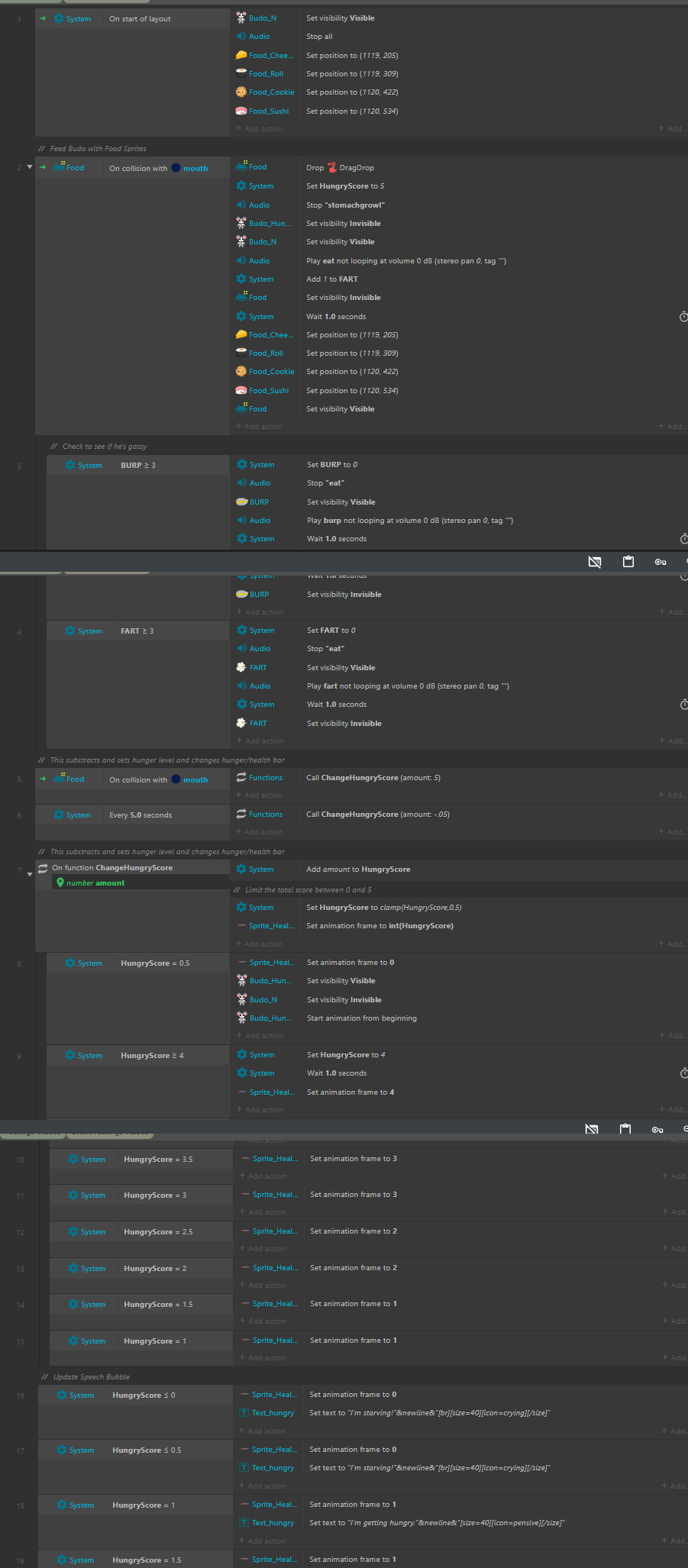Collapse the ChangeHungryScore function with its expander arrow
The height and width of the screenshot is (1568, 688).
[30, 874]
